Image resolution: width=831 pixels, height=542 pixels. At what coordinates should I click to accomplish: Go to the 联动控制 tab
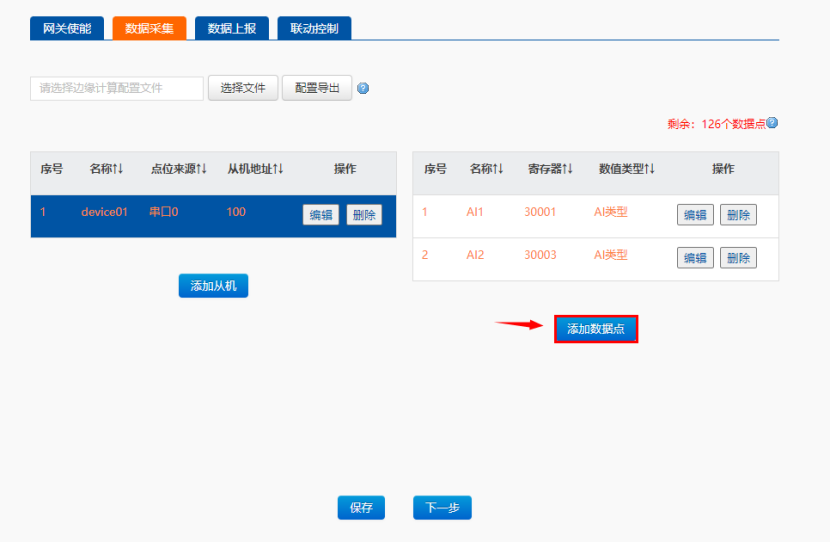[314, 29]
